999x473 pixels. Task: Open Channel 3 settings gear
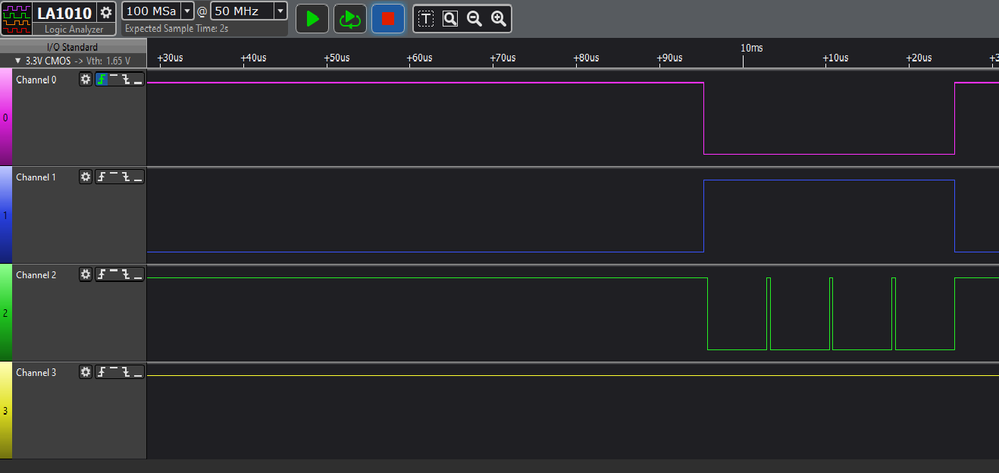pos(85,372)
